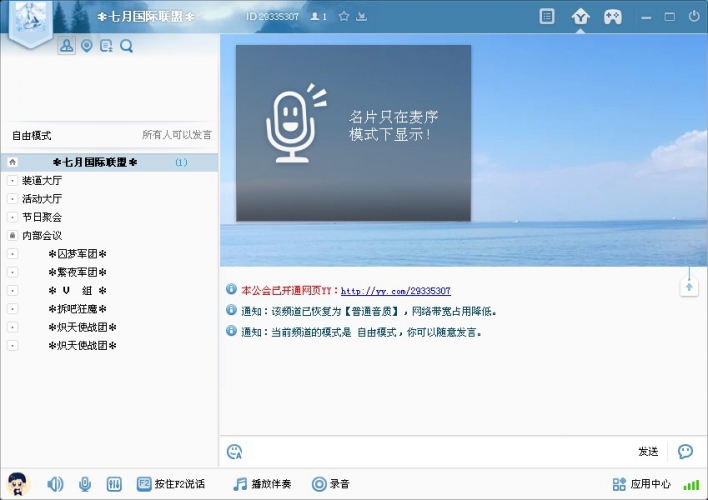Expand the 活动大厅 channel node
The image size is (708, 500).
coord(12,199)
